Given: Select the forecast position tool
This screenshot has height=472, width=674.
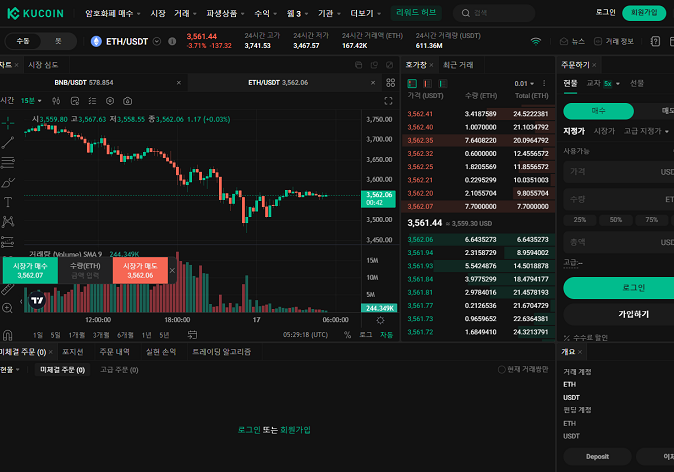Looking at the screenshot, I should click(8, 242).
